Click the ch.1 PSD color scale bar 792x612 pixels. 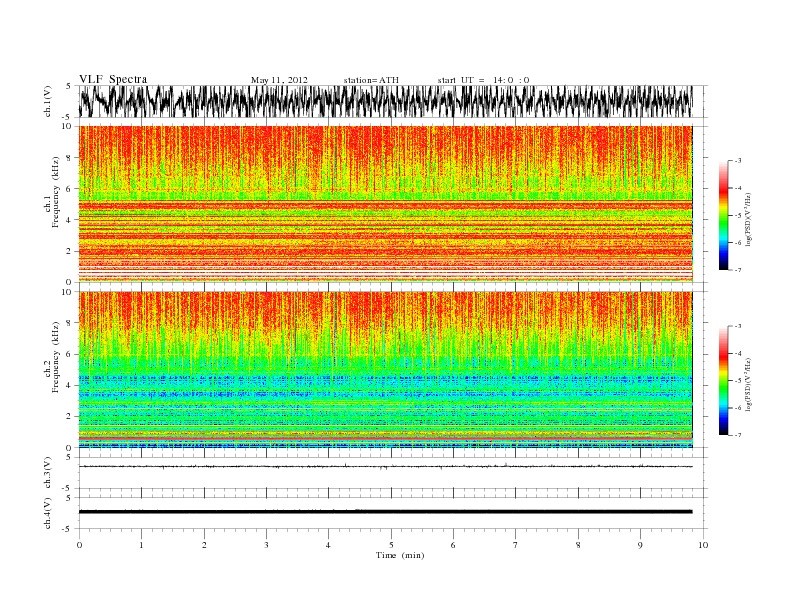pos(724,215)
